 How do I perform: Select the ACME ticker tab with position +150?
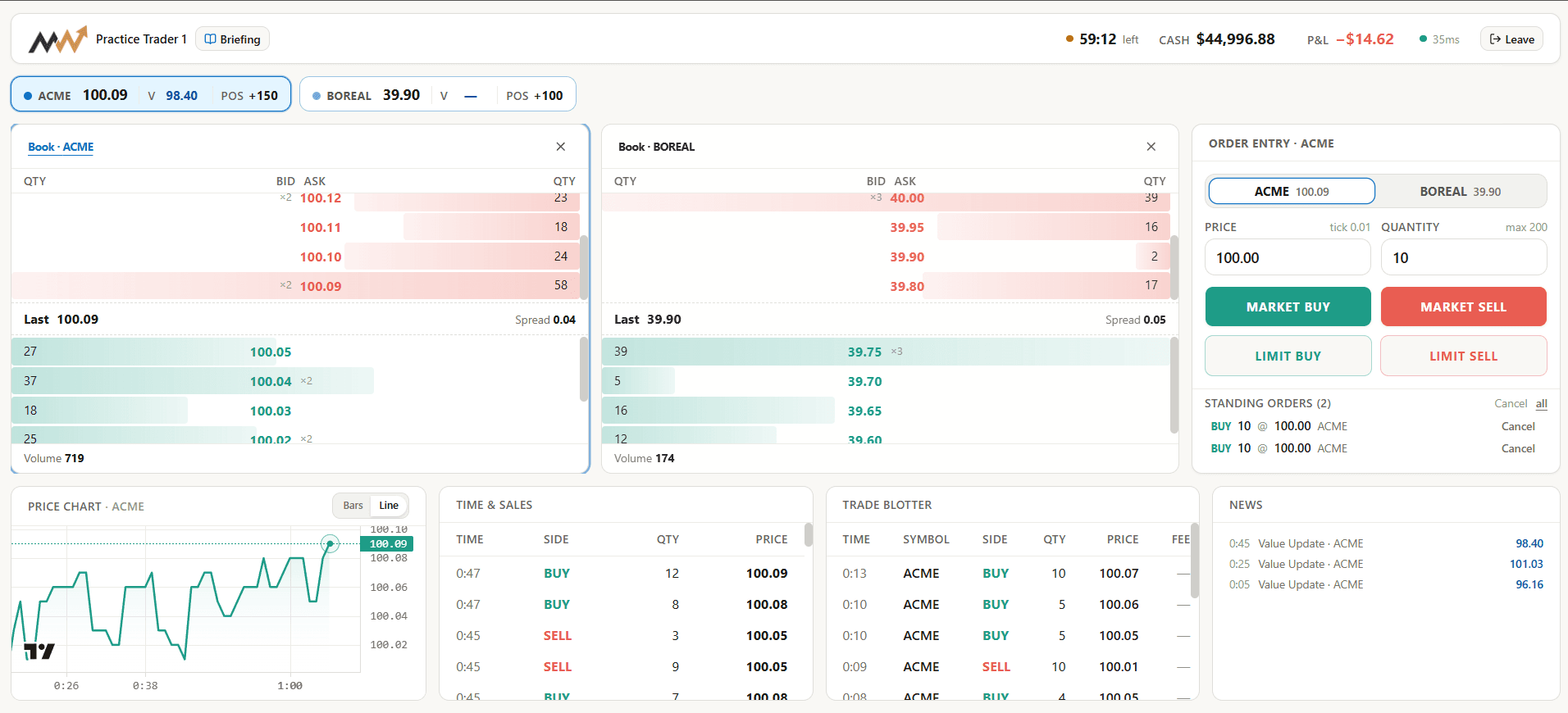151,95
